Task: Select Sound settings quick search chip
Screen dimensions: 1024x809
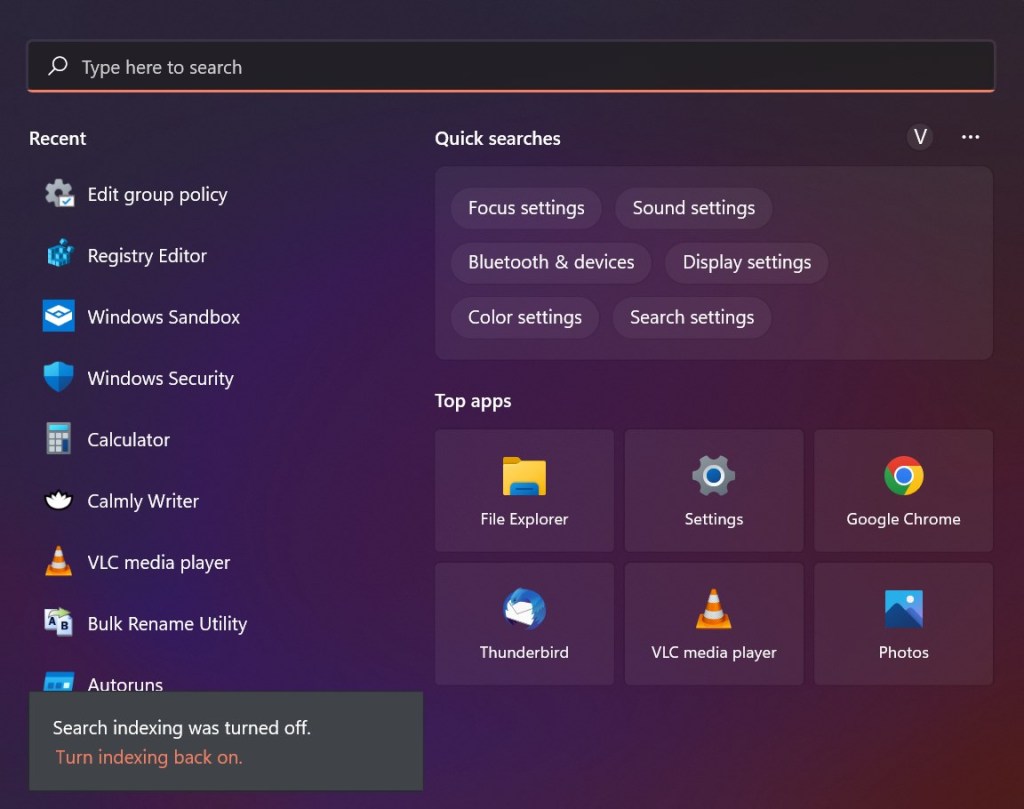Action: 693,208
